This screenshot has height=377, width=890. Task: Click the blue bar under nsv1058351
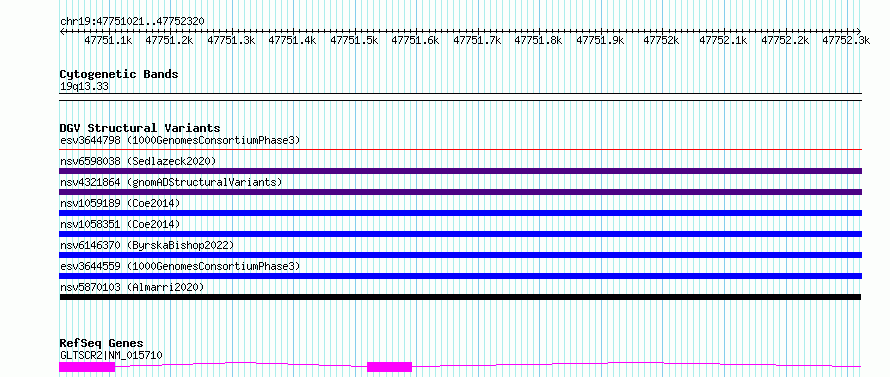[x=460, y=234]
